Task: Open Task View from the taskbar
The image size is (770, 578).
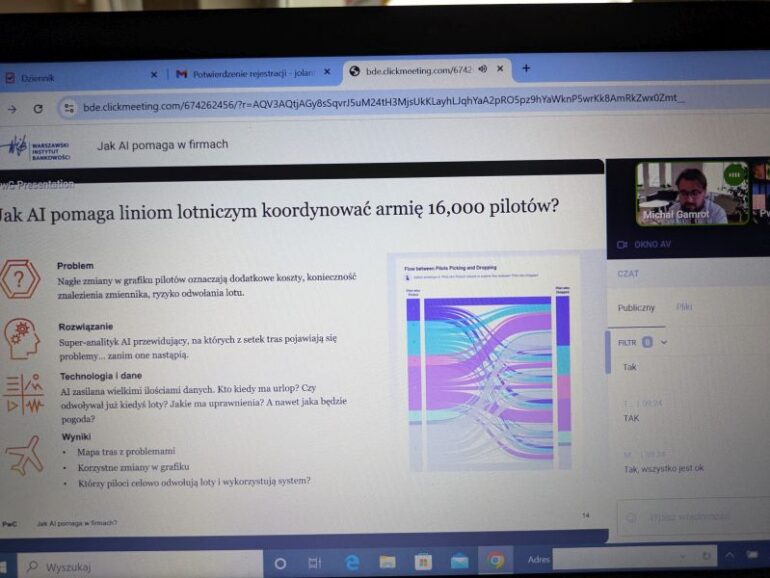Action: pyautogui.click(x=315, y=563)
